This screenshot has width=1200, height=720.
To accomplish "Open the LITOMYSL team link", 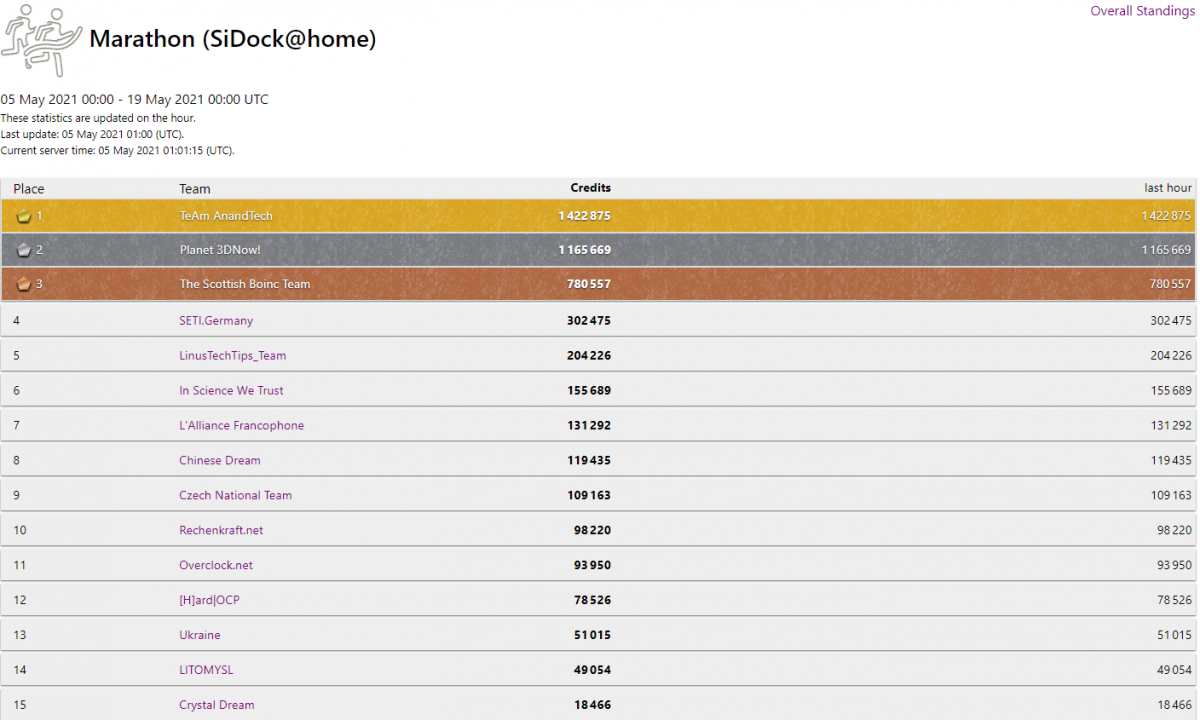I will pos(206,671).
